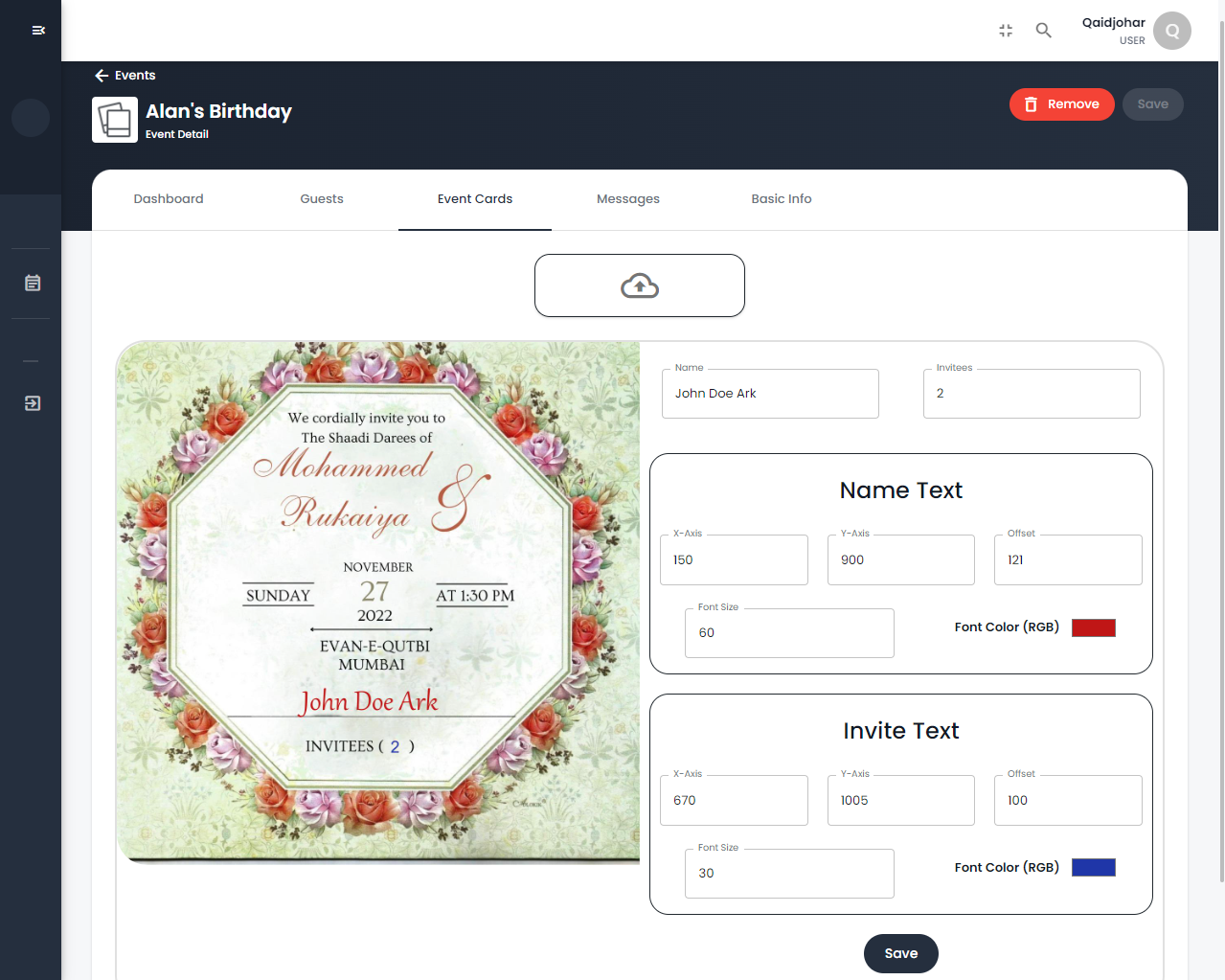The width and height of the screenshot is (1225, 980).
Task: Click the cloud upload icon to add a card
Action: [639, 285]
